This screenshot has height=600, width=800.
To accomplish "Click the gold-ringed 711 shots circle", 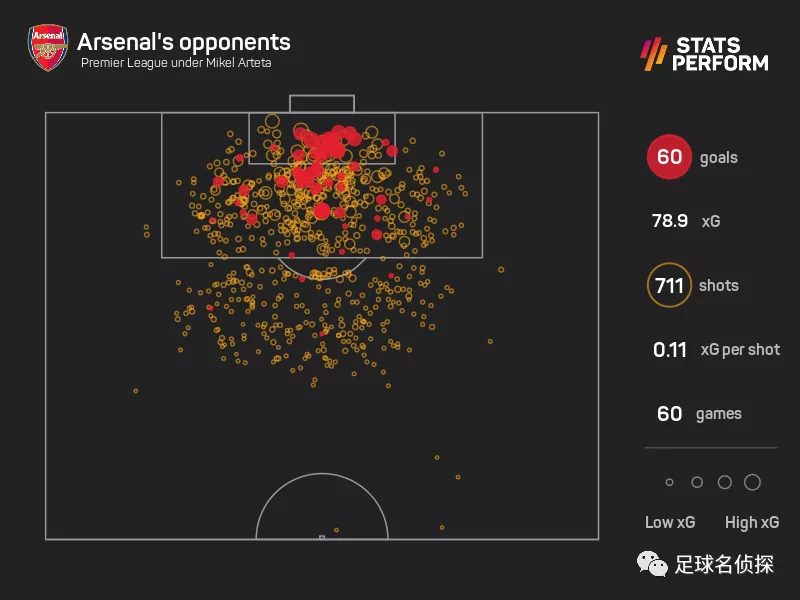I will tap(669, 285).
